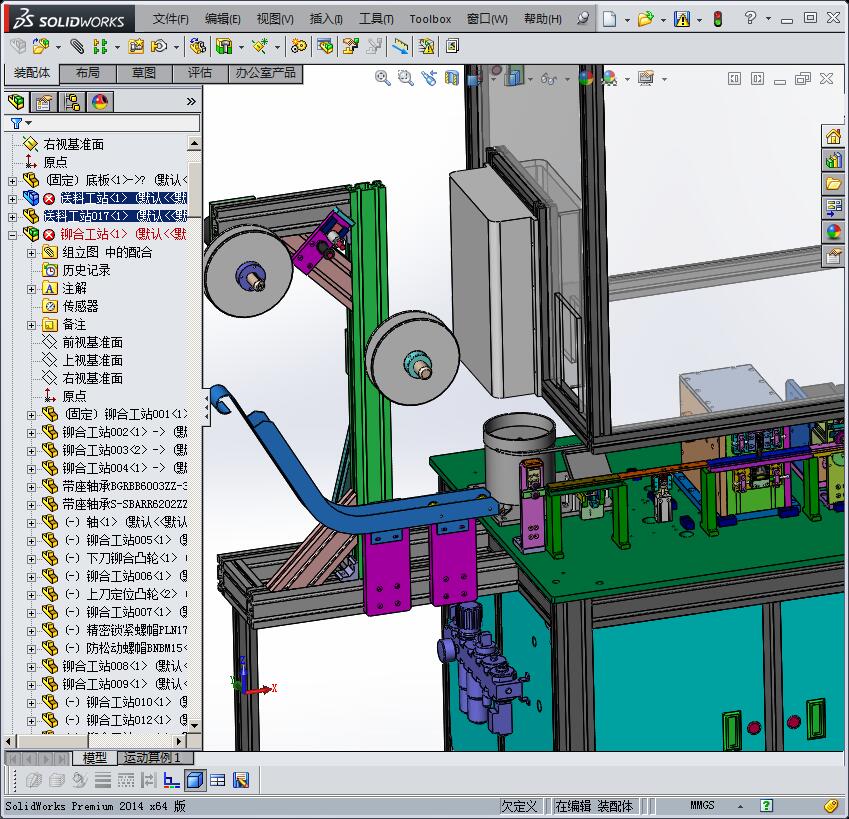Open the Mate tool from the toolbar
This screenshot has height=819, width=849.
click(x=77, y=46)
